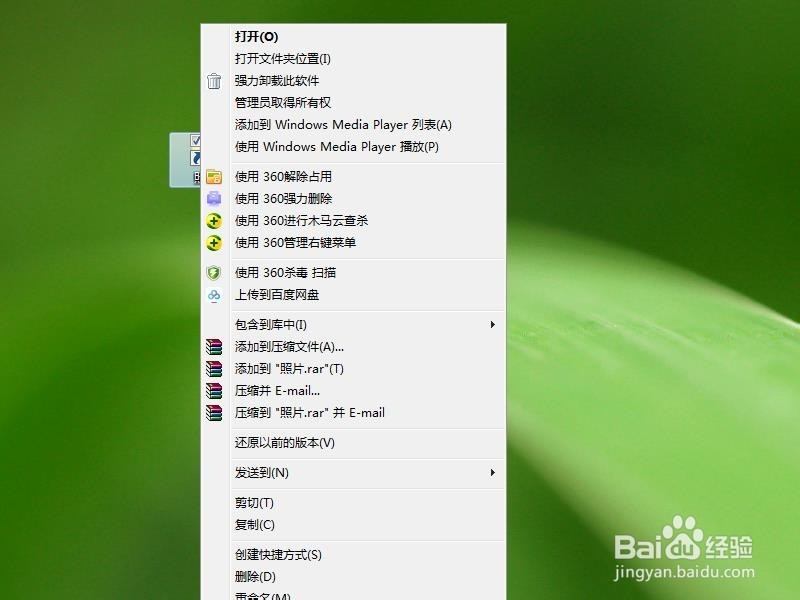This screenshot has height=600, width=800.
Task: Choose 打开(O) from the context menu
Action: click(x=353, y=37)
